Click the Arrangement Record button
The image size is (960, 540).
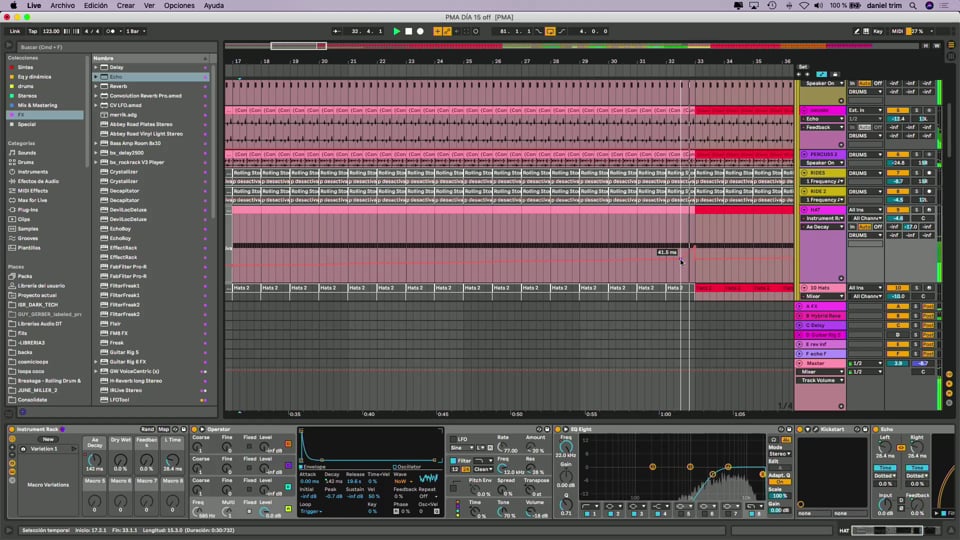[420, 31]
